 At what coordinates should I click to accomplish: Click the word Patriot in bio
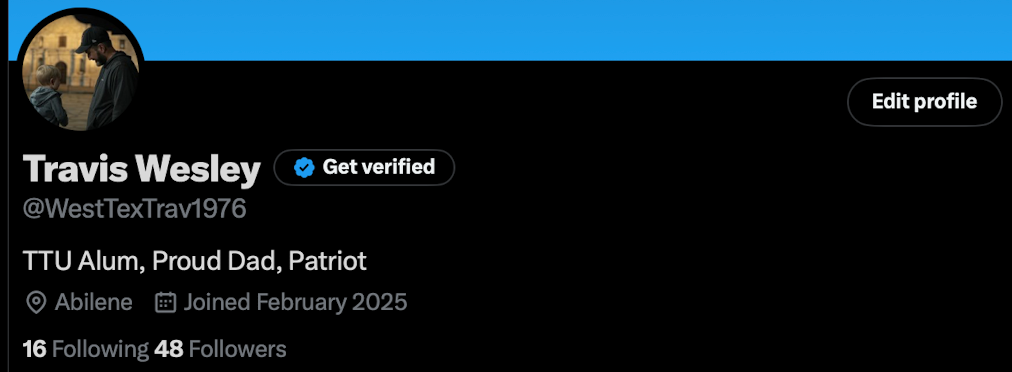point(327,261)
